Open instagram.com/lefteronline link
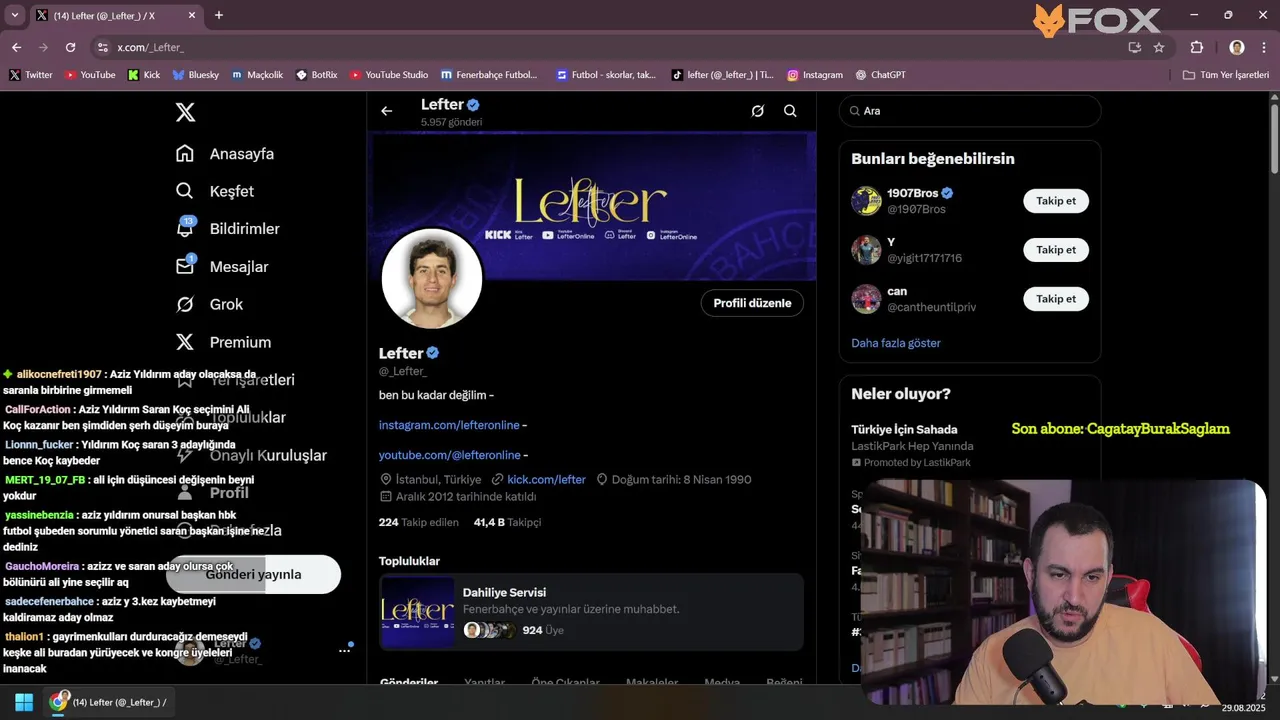The height and width of the screenshot is (720, 1280). pyautogui.click(x=449, y=425)
